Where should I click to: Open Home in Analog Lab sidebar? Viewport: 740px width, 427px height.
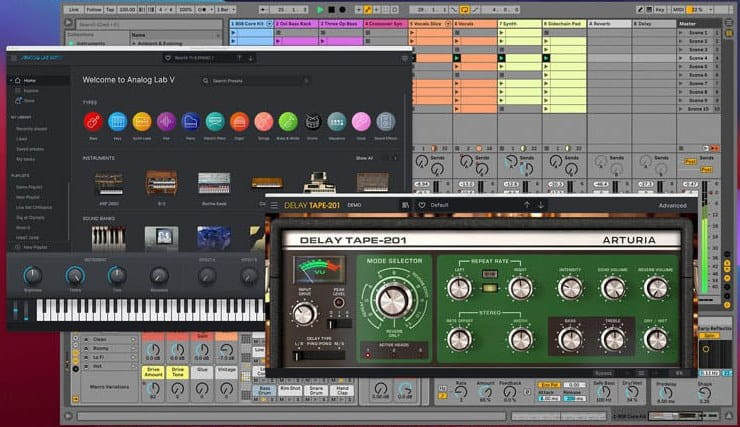29,80
